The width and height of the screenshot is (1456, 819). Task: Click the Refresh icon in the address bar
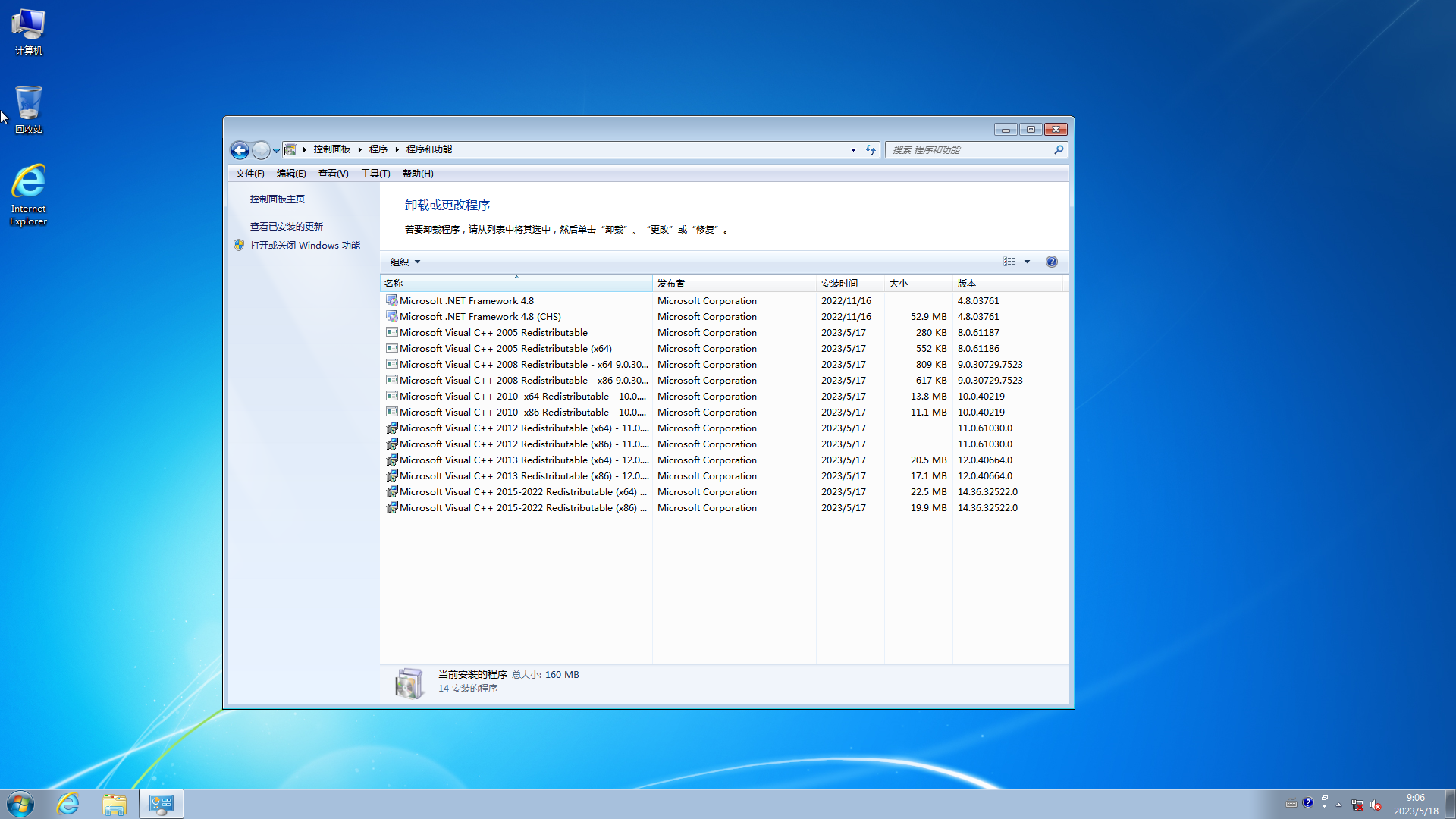pos(871,150)
